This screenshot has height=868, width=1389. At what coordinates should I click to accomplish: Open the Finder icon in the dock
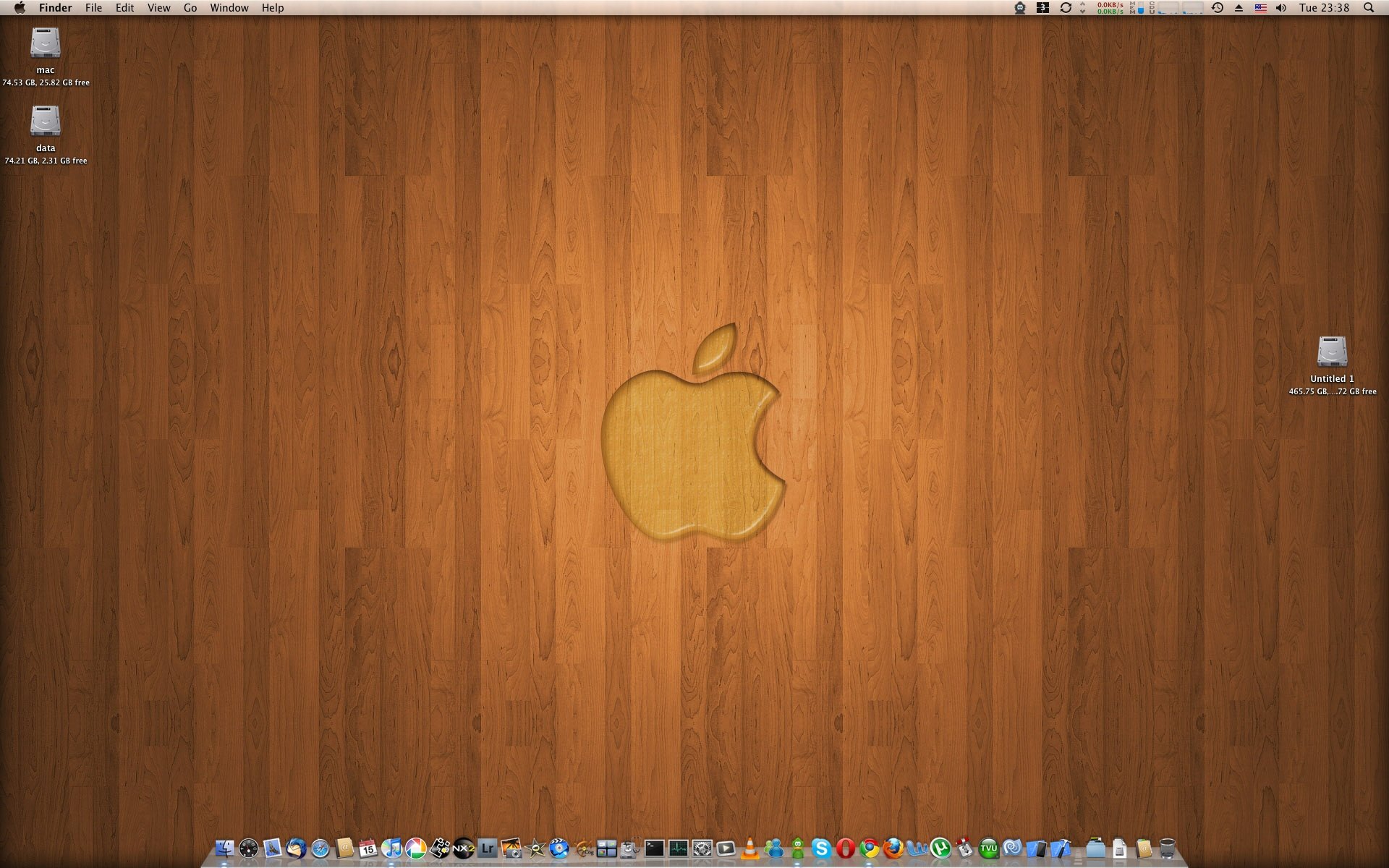click(x=224, y=848)
